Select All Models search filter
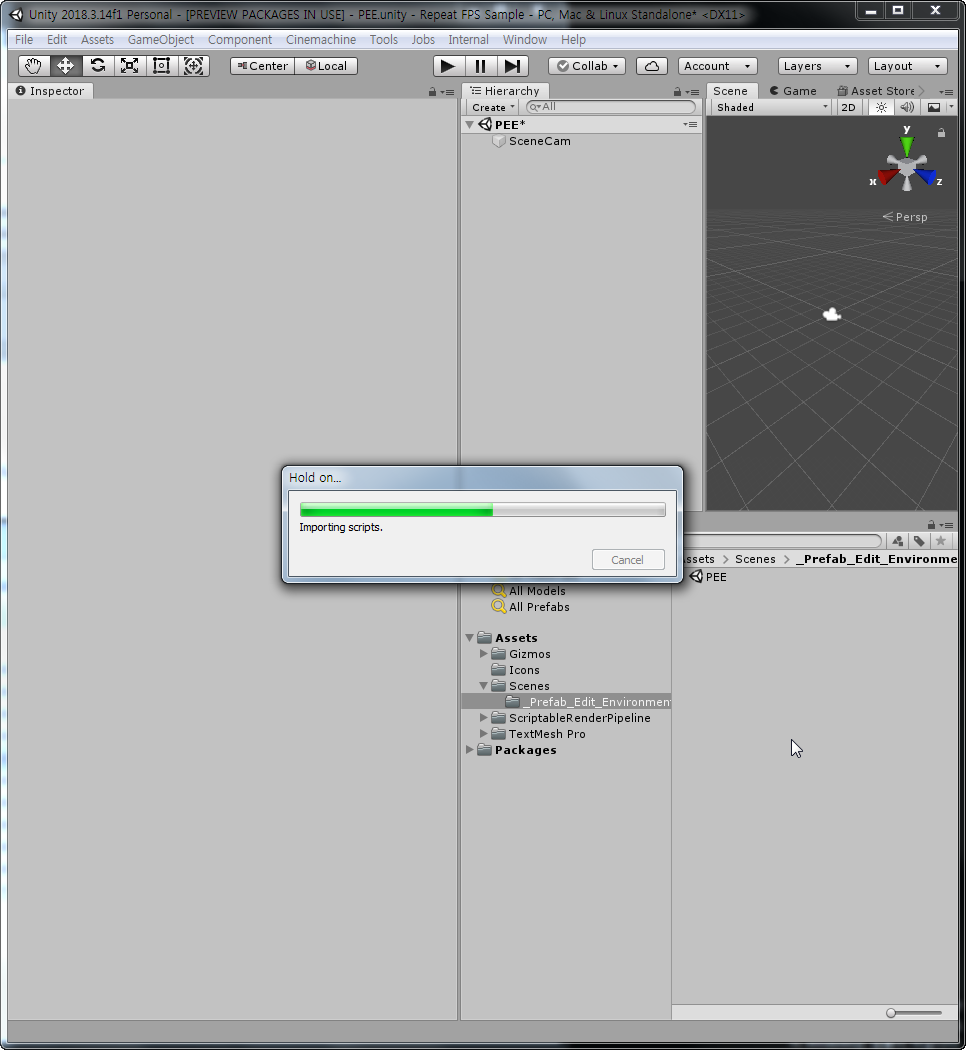The width and height of the screenshot is (966, 1050). click(529, 591)
